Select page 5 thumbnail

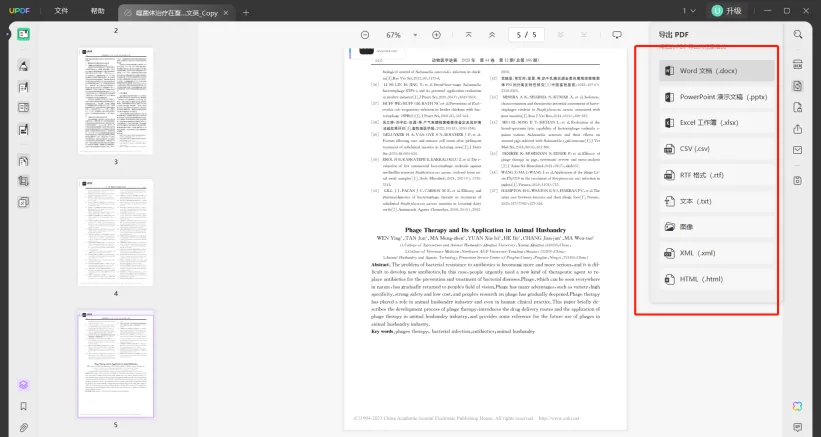click(116, 364)
